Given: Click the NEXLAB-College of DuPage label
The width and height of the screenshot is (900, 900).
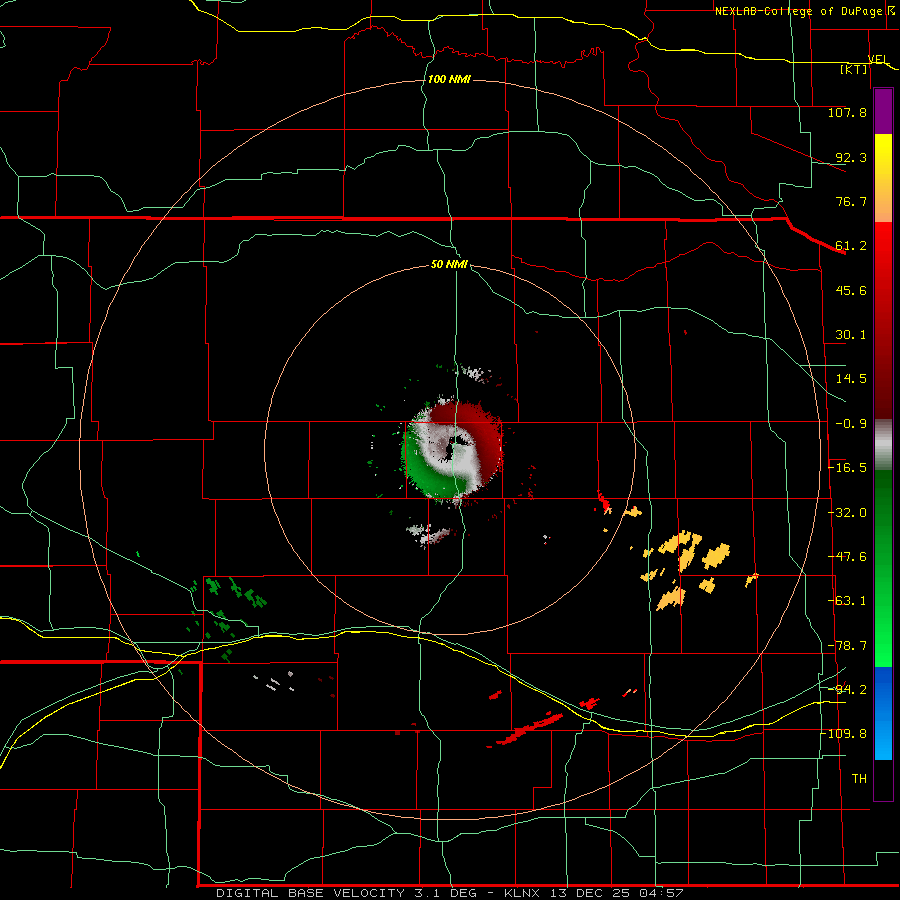Looking at the screenshot, I should click(x=798, y=11).
